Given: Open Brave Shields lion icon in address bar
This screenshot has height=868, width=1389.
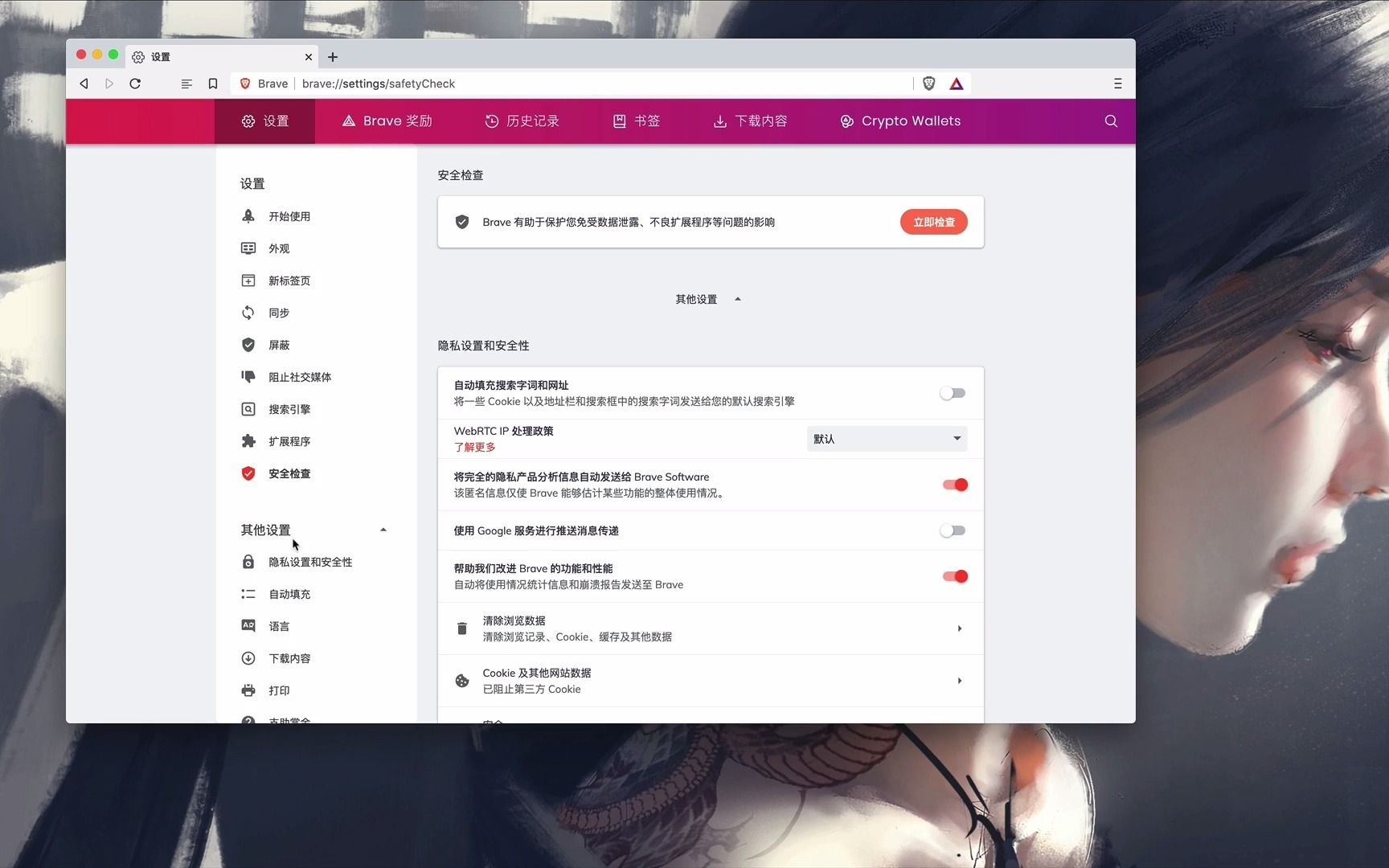Looking at the screenshot, I should click(x=929, y=84).
